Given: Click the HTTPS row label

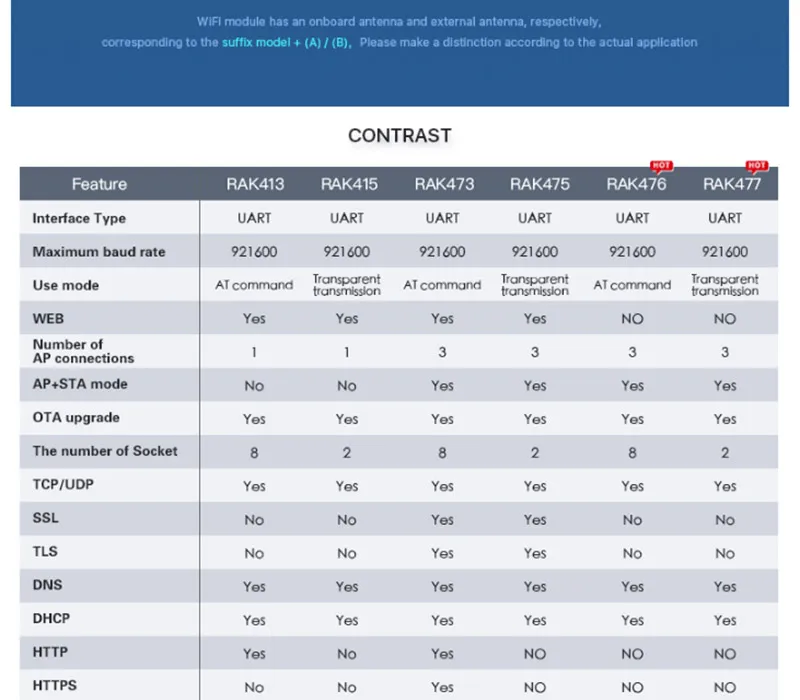Looking at the screenshot, I should (x=55, y=685).
